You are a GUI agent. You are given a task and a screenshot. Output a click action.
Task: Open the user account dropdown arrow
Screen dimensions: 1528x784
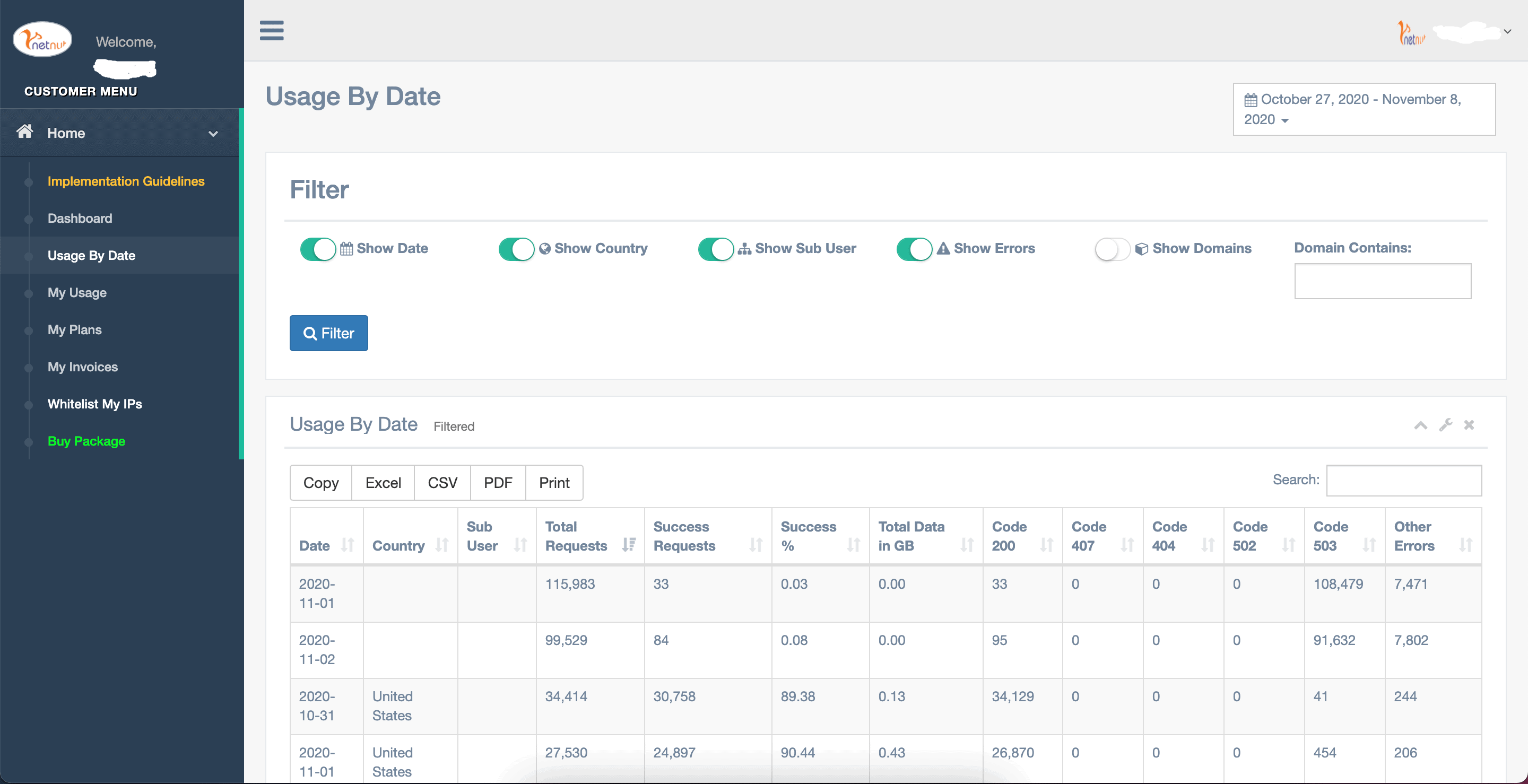click(1507, 31)
